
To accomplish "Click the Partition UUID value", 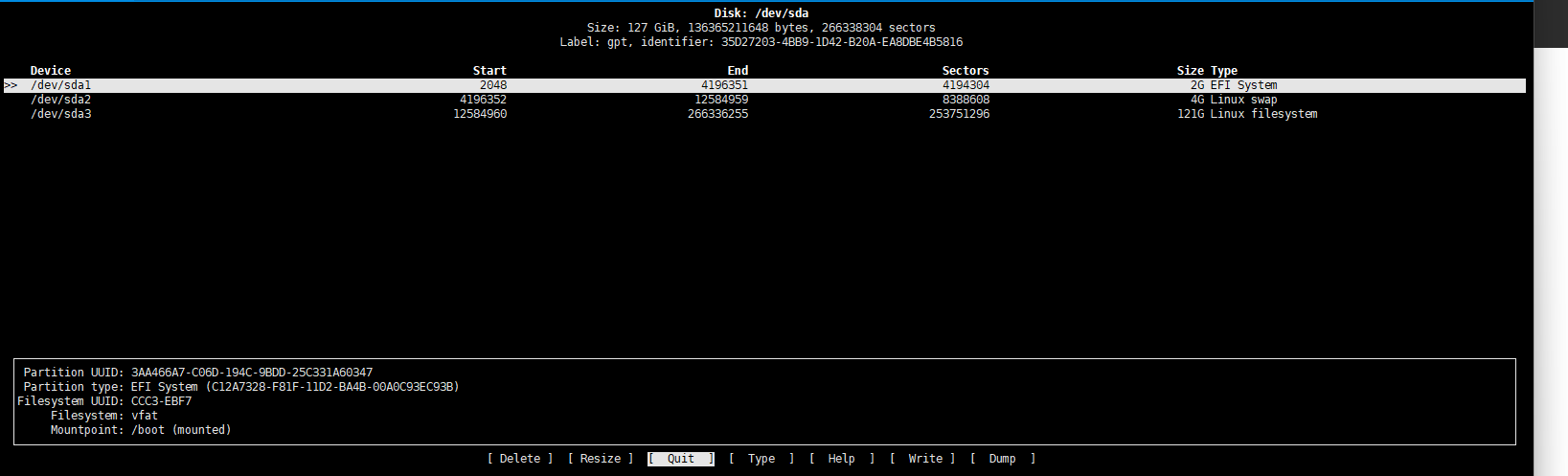I will [252, 373].
